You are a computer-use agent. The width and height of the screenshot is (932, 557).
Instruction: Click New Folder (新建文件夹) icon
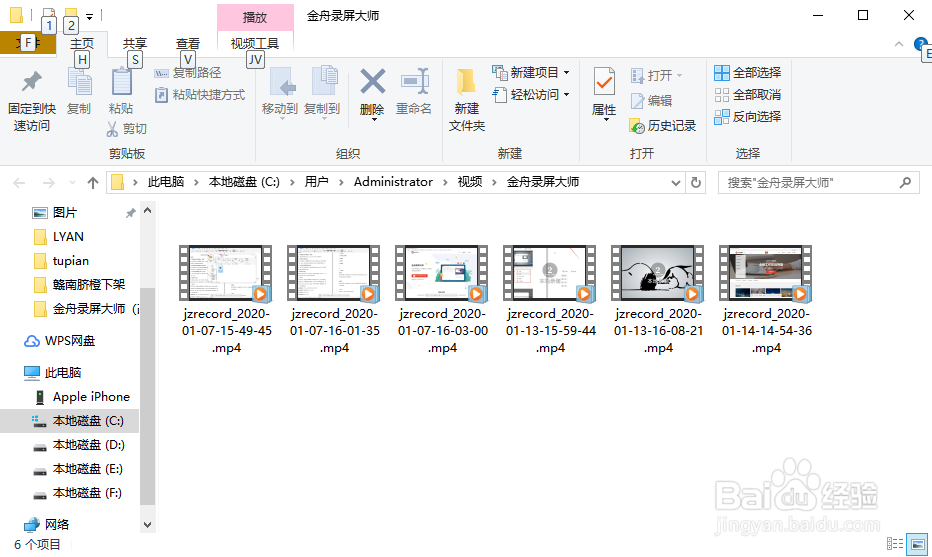click(466, 81)
